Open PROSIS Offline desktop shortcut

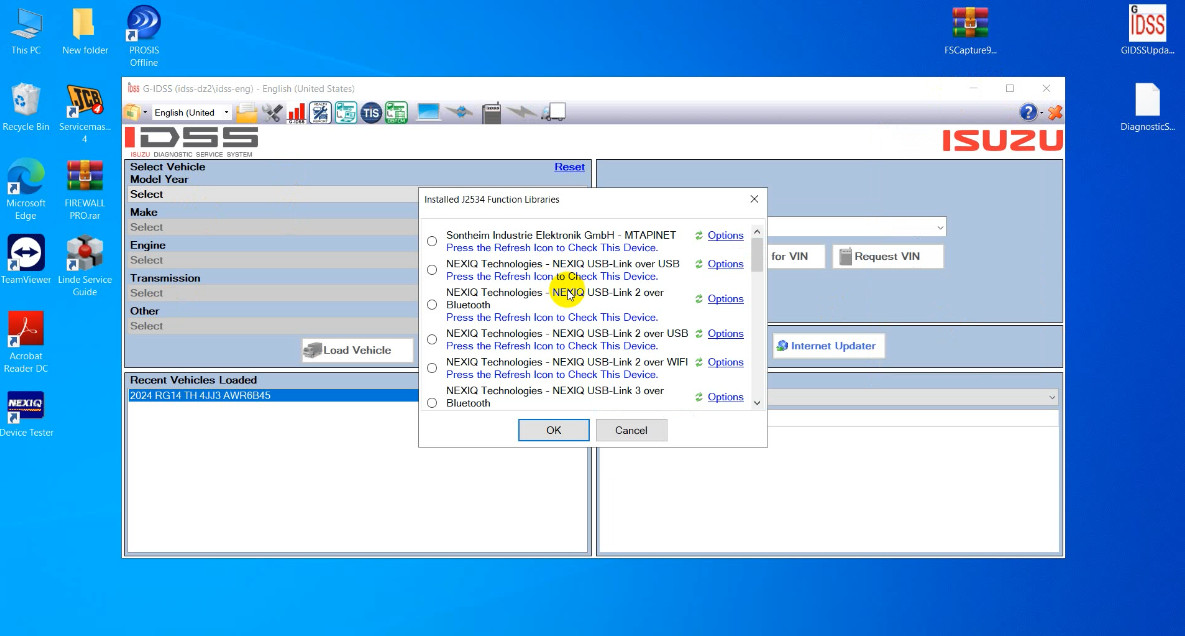[144, 36]
